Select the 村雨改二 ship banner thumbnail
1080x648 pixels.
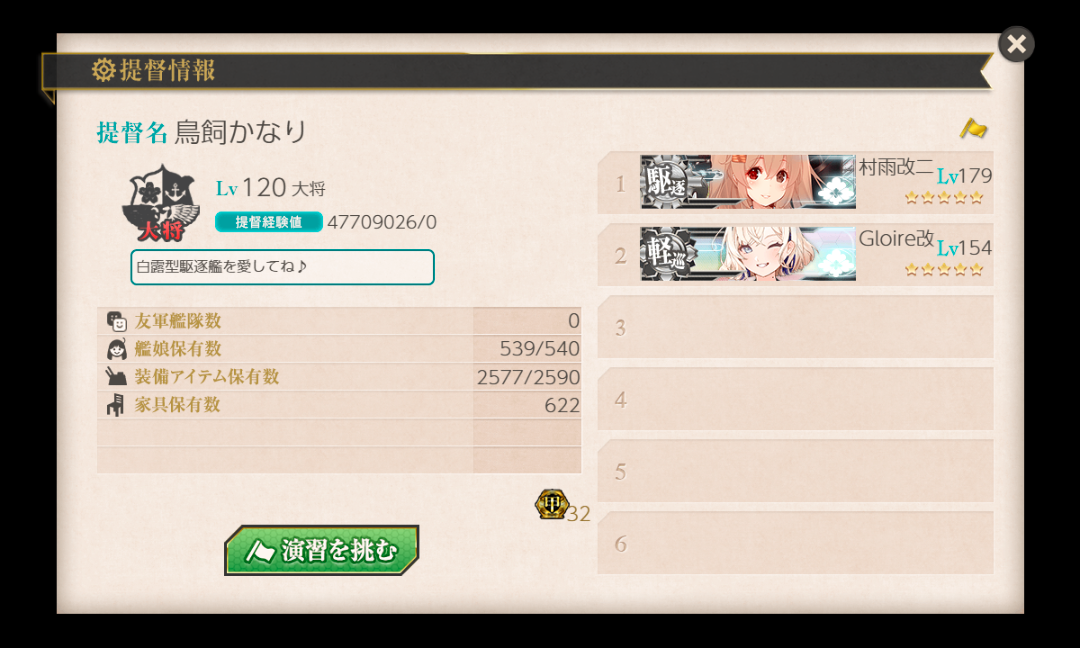(x=748, y=182)
